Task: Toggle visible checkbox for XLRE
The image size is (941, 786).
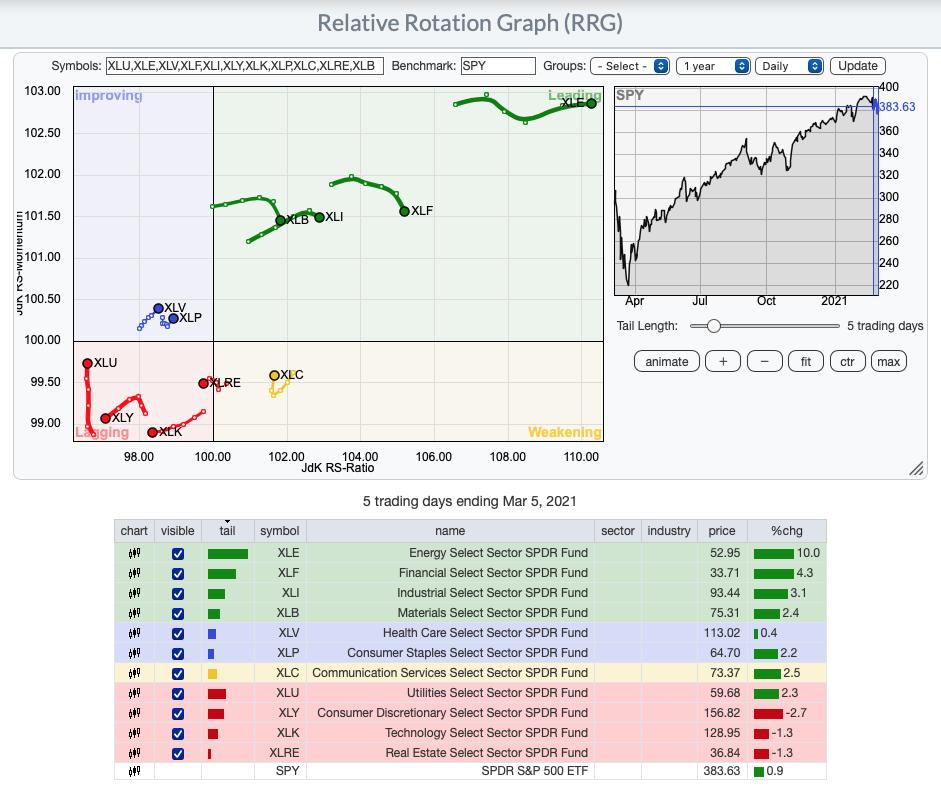Action: pos(178,754)
